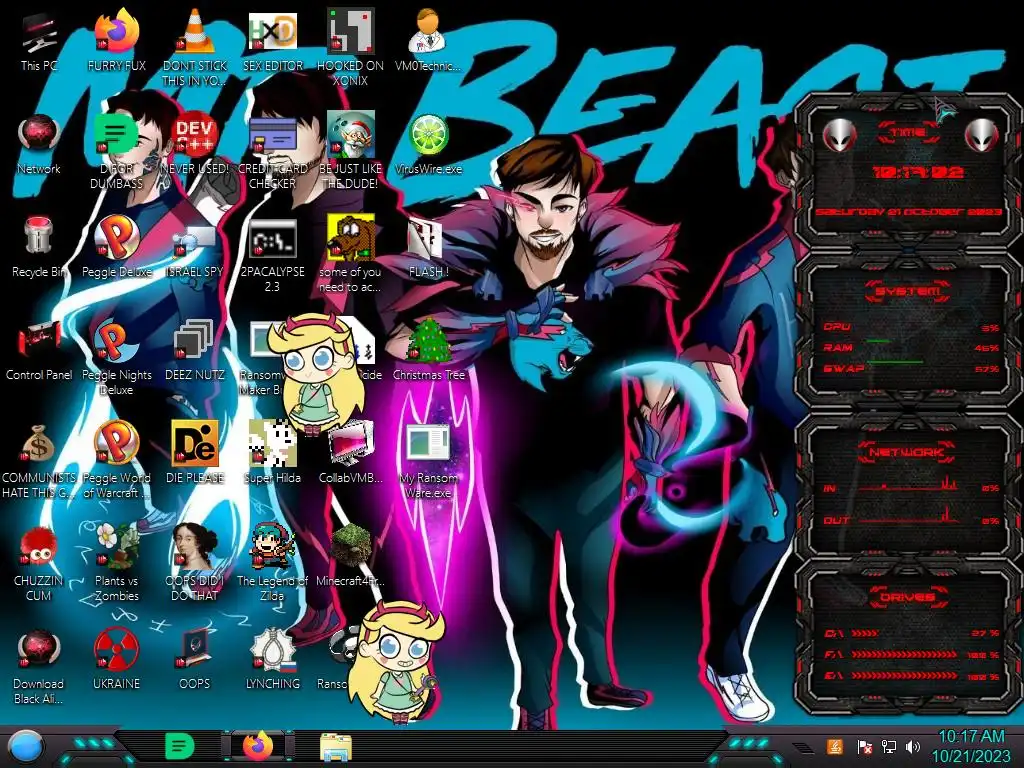Viewport: 1024px width, 768px height.
Task: Open the Peggle Deluxe shortcut
Action: coord(116,248)
